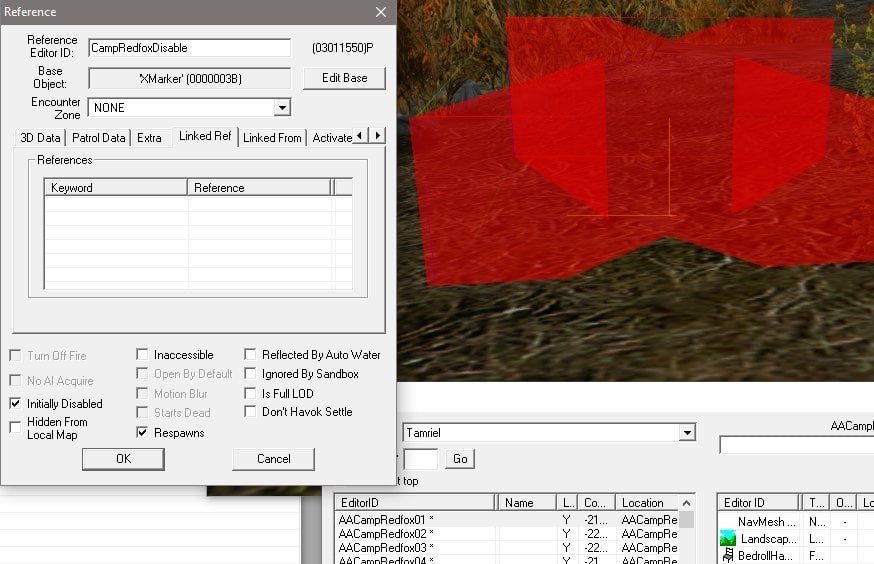
Task: Sort cell list by Name column
Action: [x=527, y=503]
